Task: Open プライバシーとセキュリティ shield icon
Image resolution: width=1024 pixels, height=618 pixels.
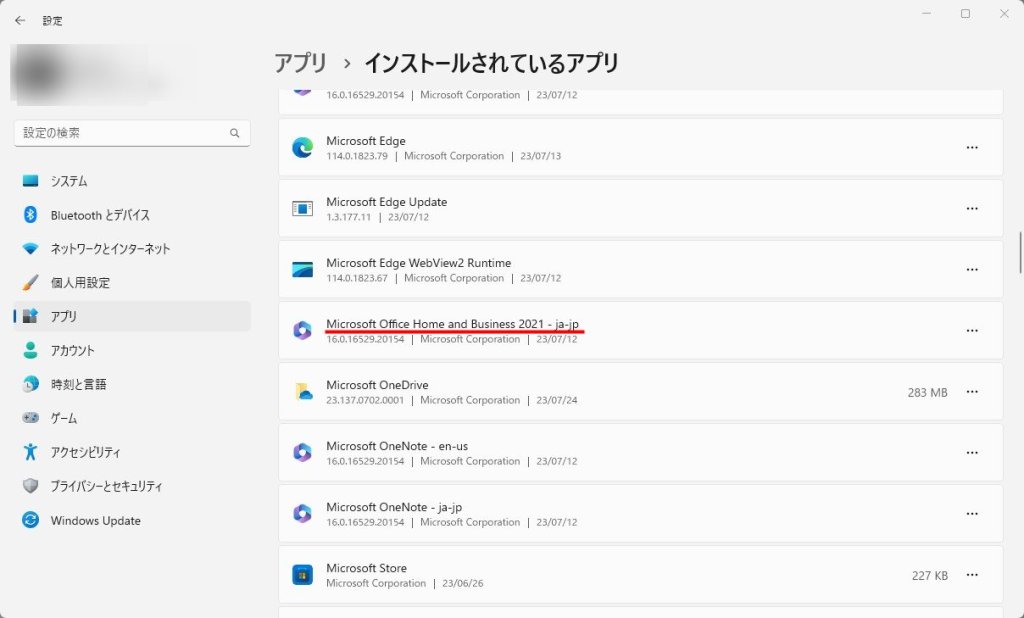Action: coord(30,486)
